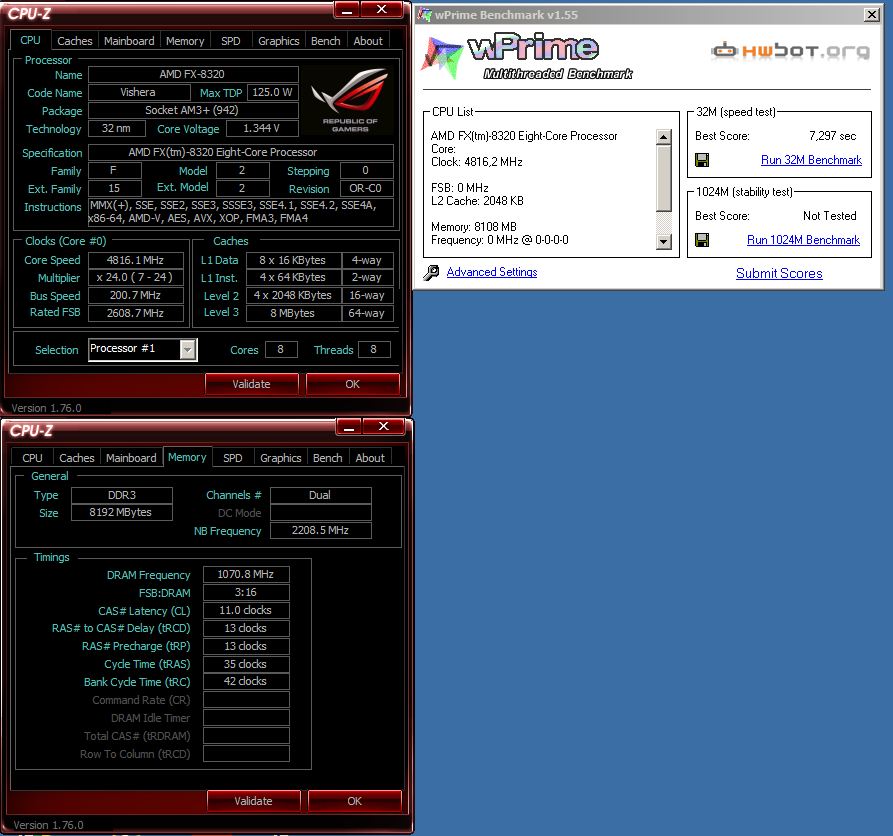Run the 1024M Benchmark
The width and height of the screenshot is (893, 836).
(x=804, y=240)
